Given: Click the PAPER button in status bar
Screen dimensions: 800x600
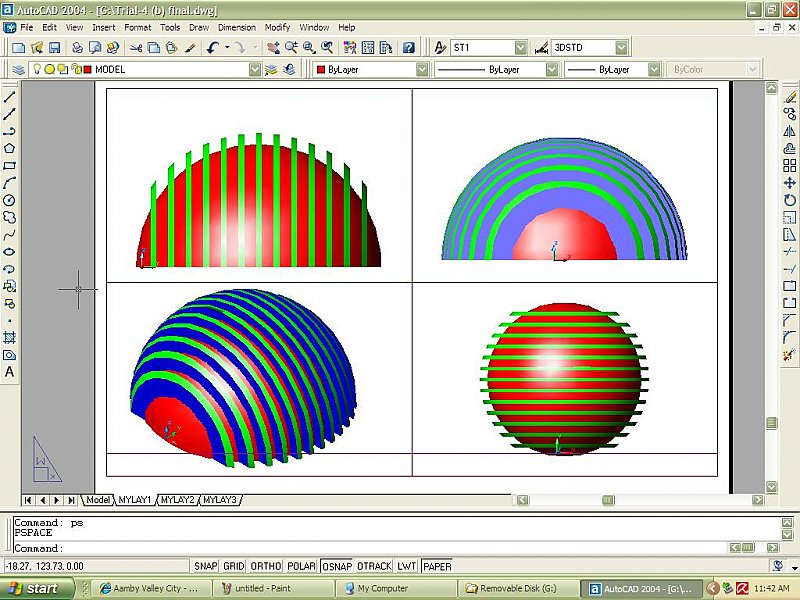Looking at the screenshot, I should (437, 566).
